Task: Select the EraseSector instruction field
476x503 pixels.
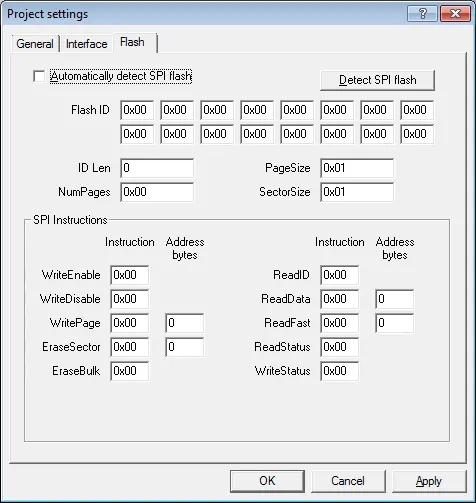Action: tap(130, 347)
